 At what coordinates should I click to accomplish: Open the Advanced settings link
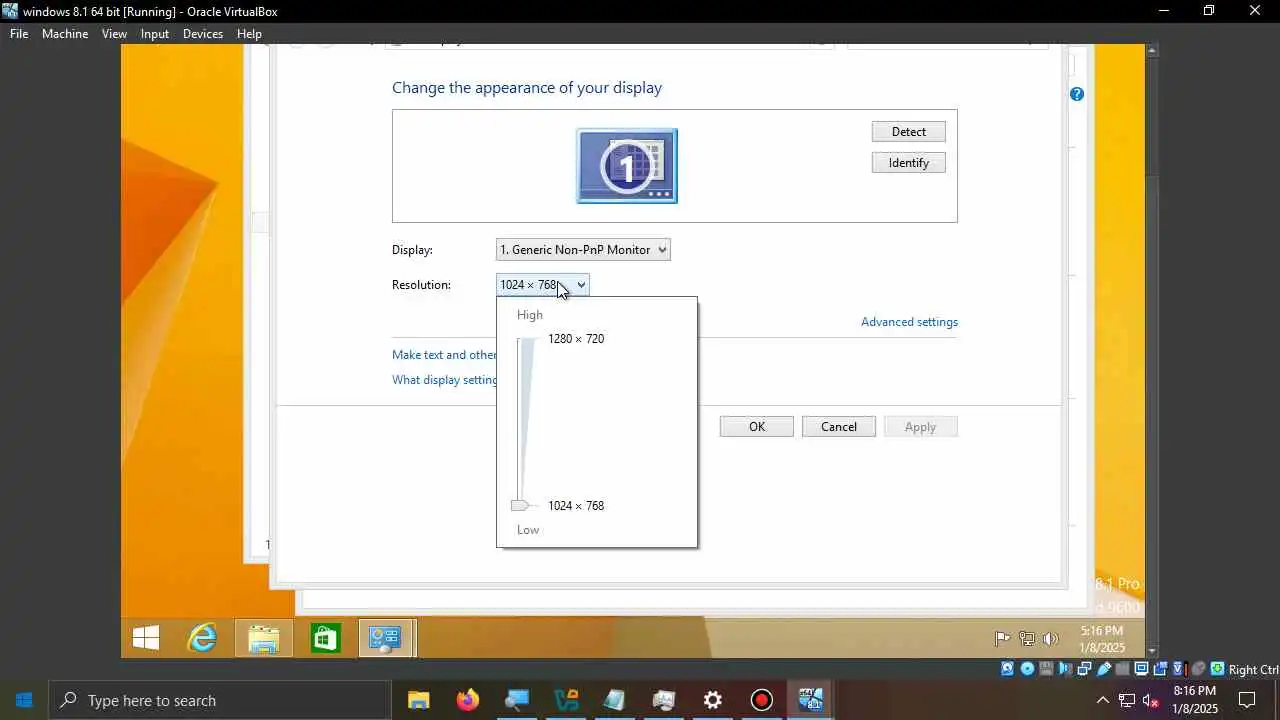[x=910, y=322]
